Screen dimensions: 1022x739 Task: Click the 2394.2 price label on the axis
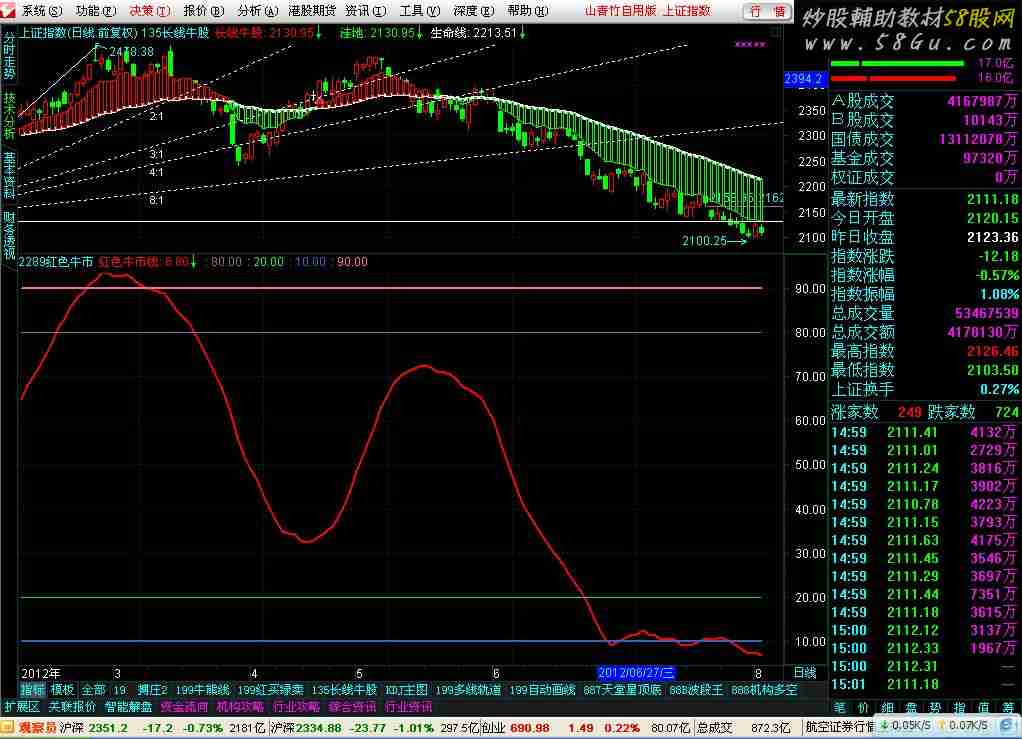click(805, 80)
